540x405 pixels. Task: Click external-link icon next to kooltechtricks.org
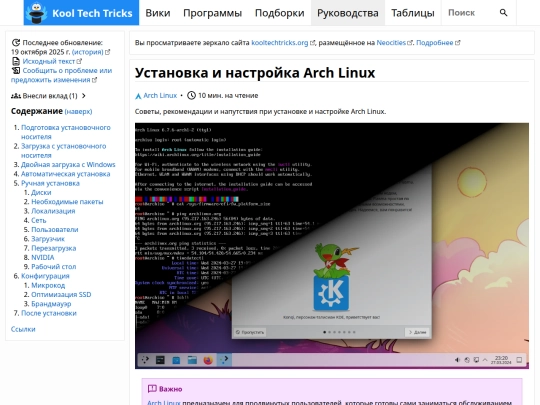312,43
